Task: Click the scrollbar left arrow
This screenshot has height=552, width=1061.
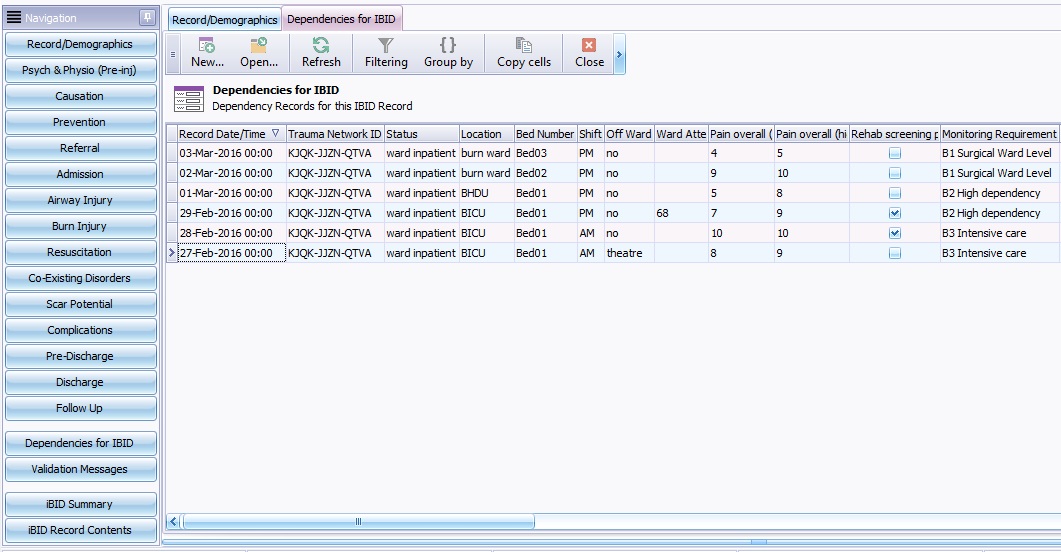Action: [173, 521]
